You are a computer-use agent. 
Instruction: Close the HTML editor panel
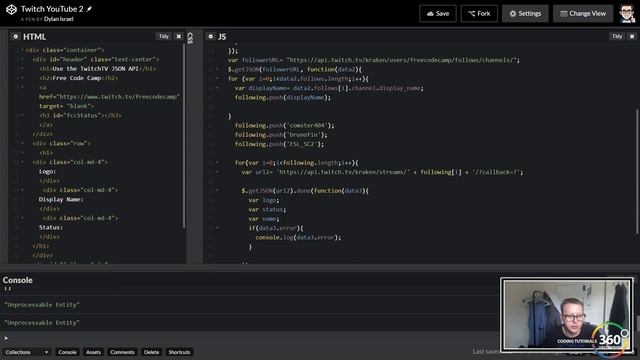(x=179, y=36)
